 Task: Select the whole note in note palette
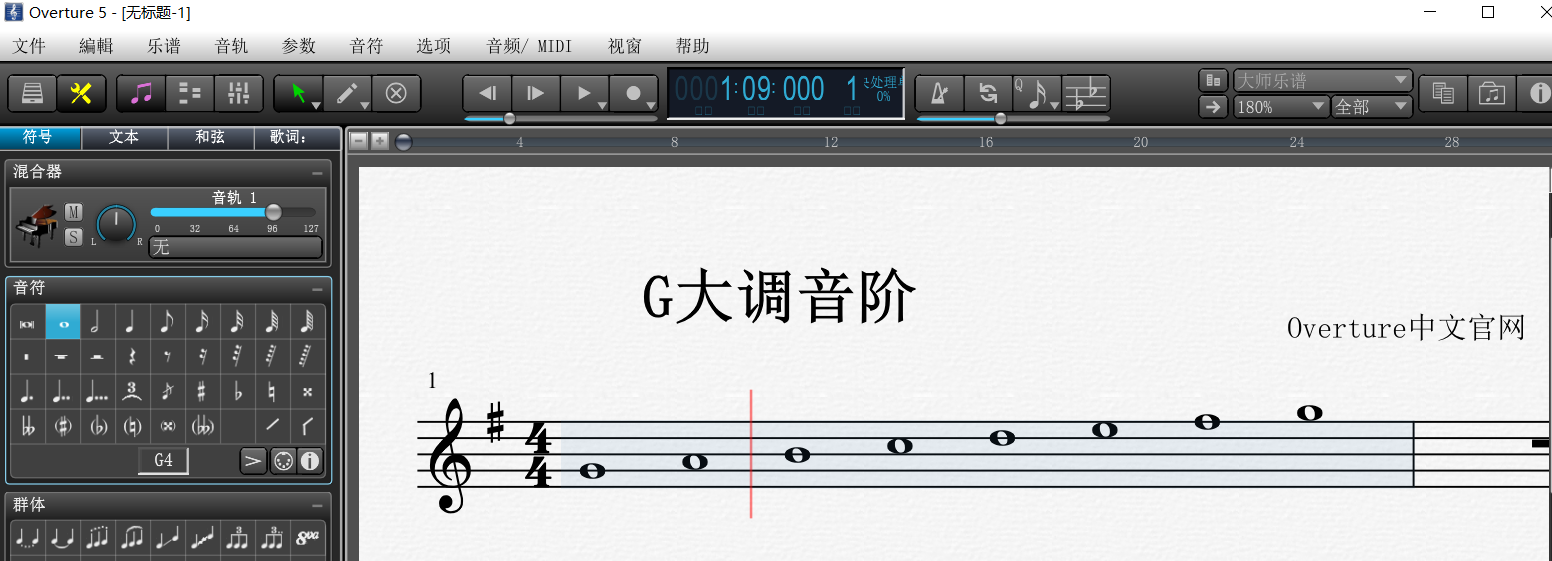63,322
